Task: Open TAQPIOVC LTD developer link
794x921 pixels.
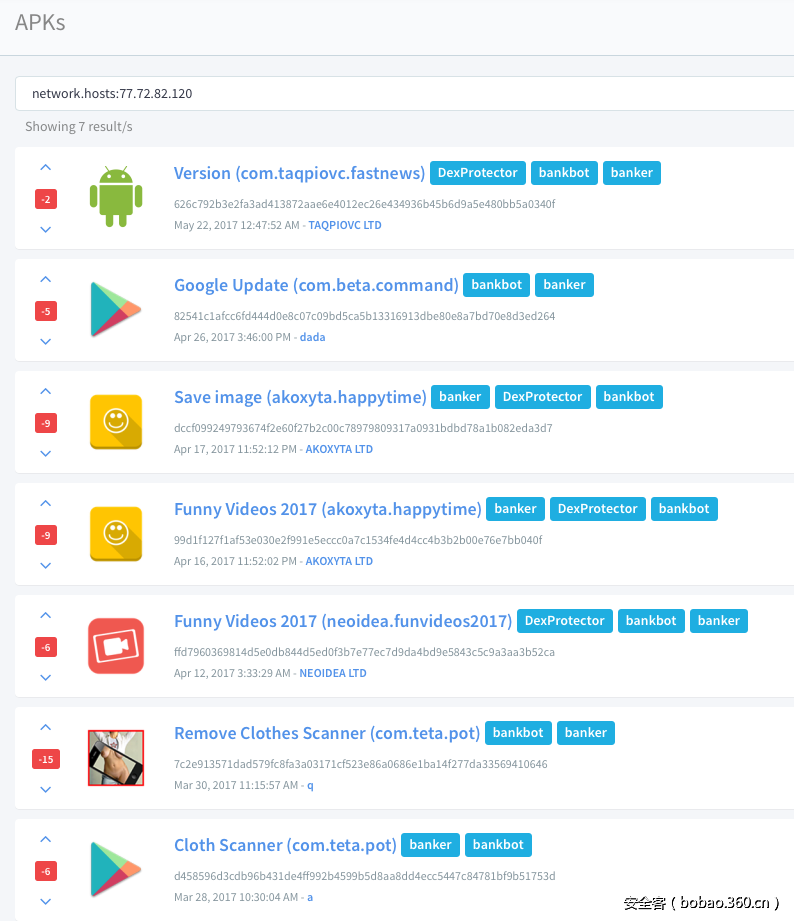Action: click(x=344, y=226)
